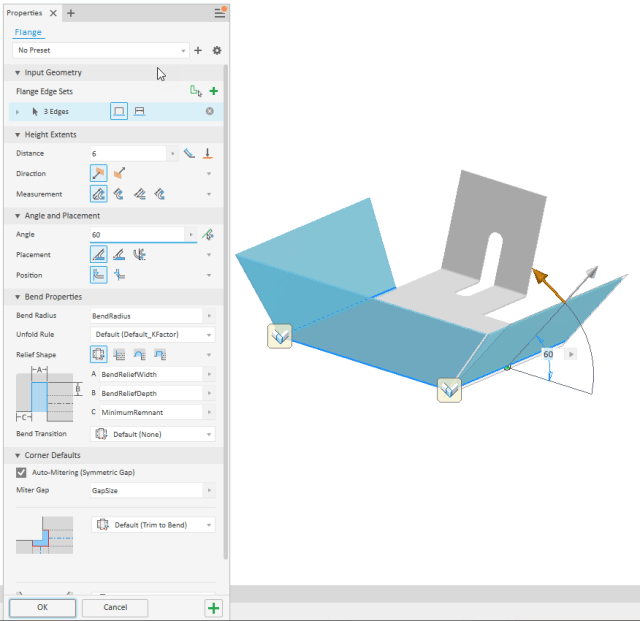The image size is (640, 621).
Task: Open the Properties panel hamburger menu
Action: pyautogui.click(x=220, y=13)
